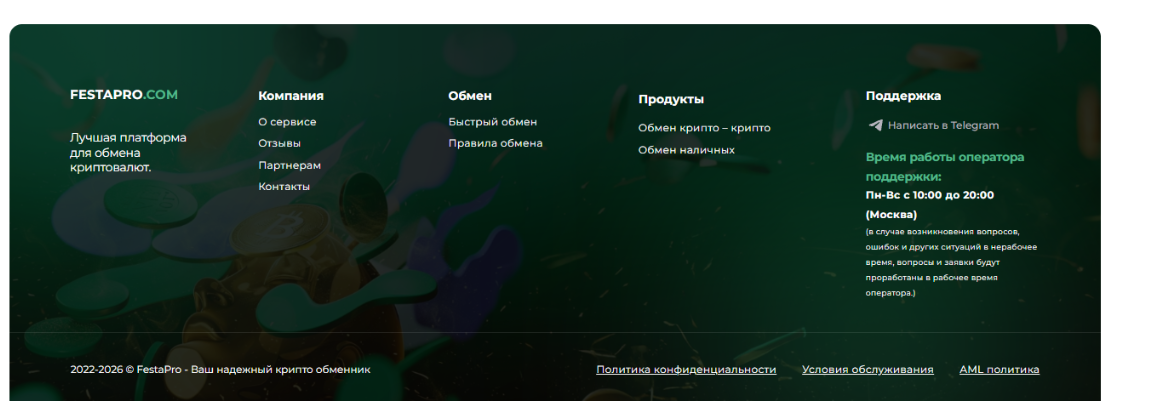View Правила обмена link
This screenshot has height=401, width=1154.
[x=495, y=143]
